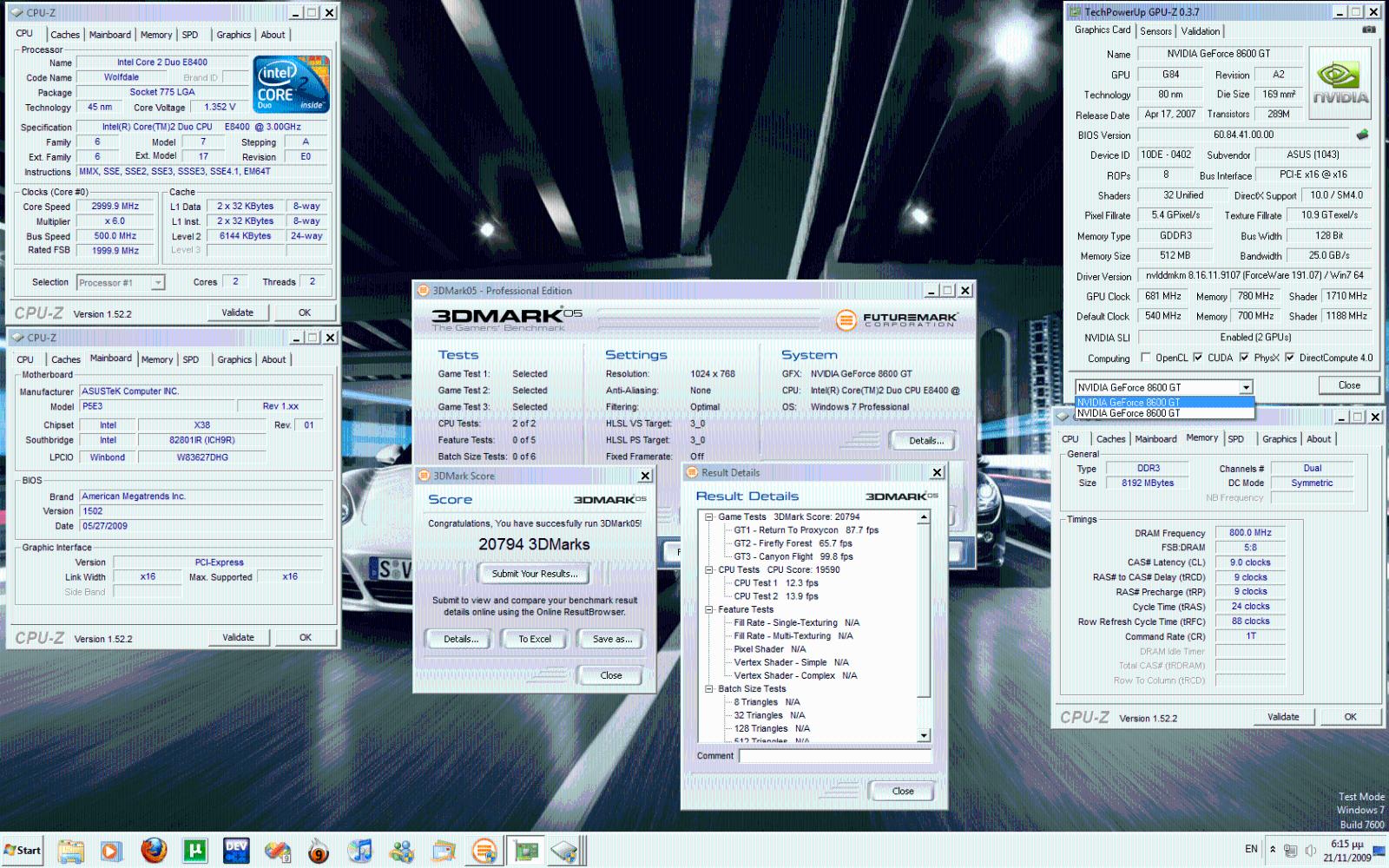Open Graphics tab in the memory timings CPU-Z window

1279,439
